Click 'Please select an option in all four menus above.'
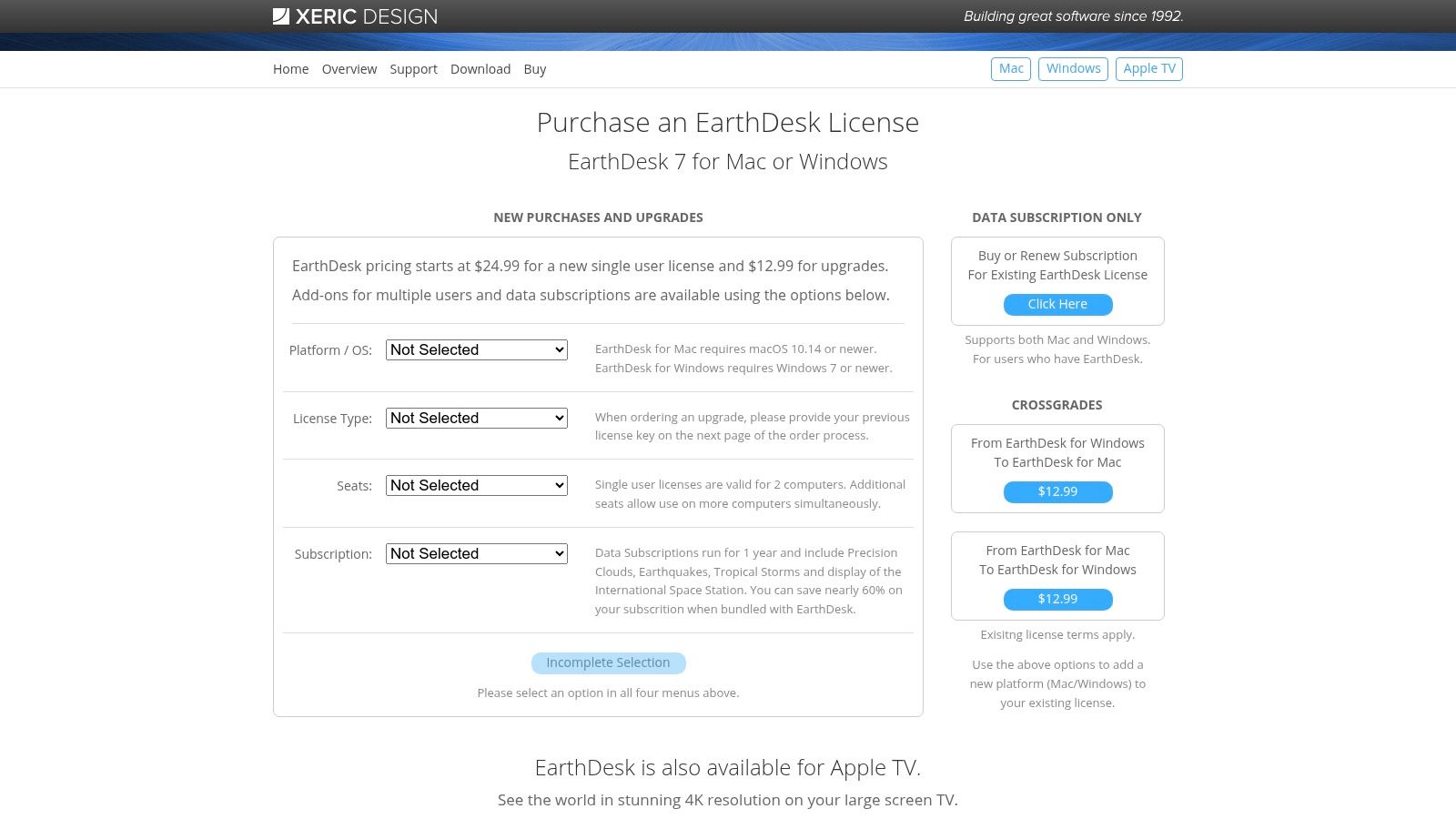Image resolution: width=1456 pixels, height=819 pixels. pyautogui.click(x=608, y=693)
